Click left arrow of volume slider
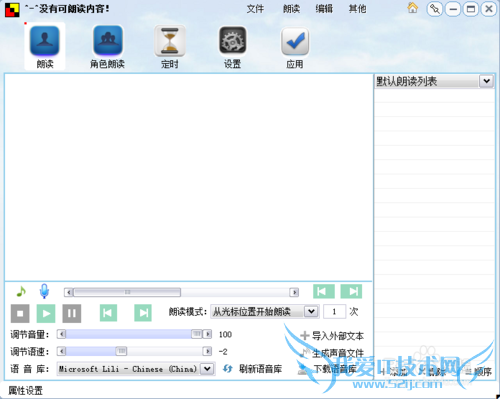Screen dimensions: 500x399 click(x=61, y=334)
